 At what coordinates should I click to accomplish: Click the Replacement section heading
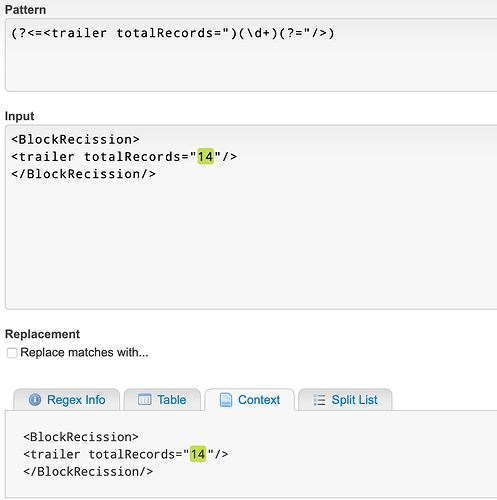coord(42,334)
